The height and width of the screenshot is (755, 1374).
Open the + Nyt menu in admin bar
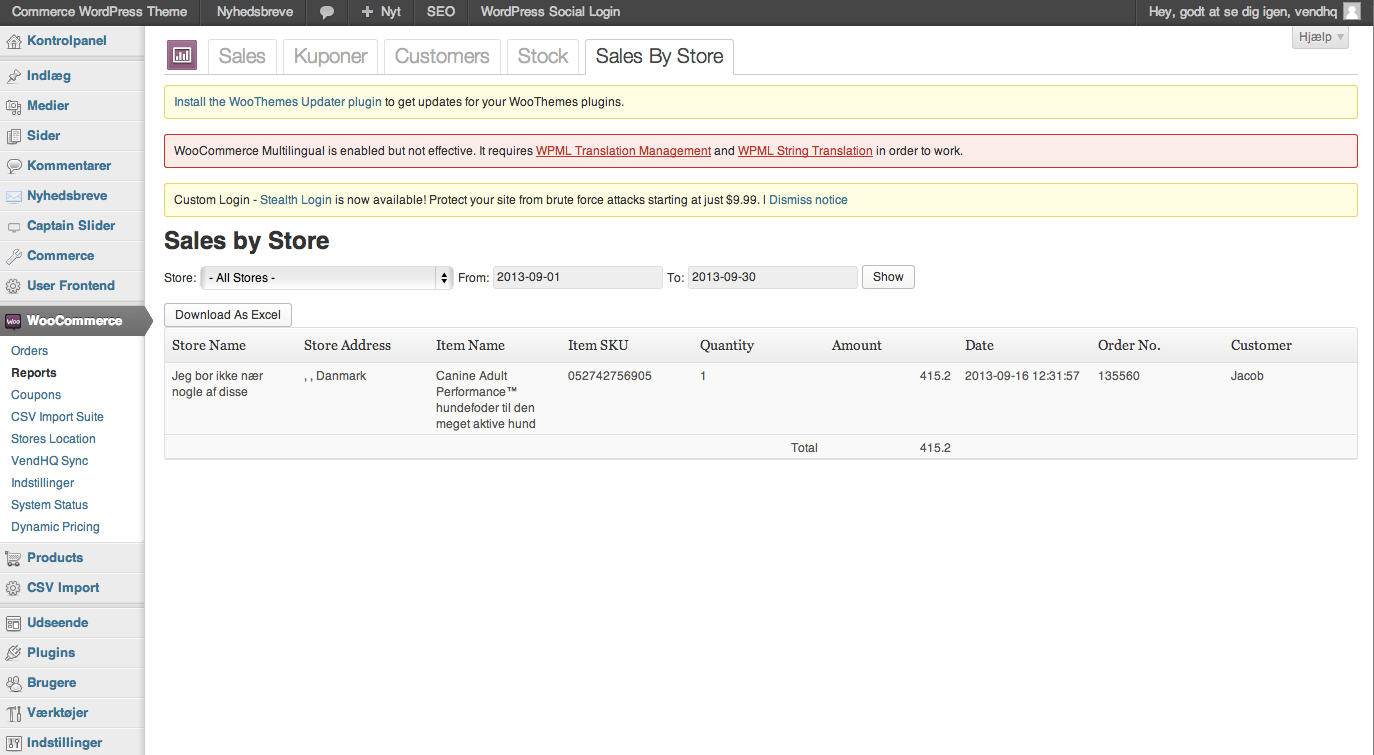(x=381, y=12)
